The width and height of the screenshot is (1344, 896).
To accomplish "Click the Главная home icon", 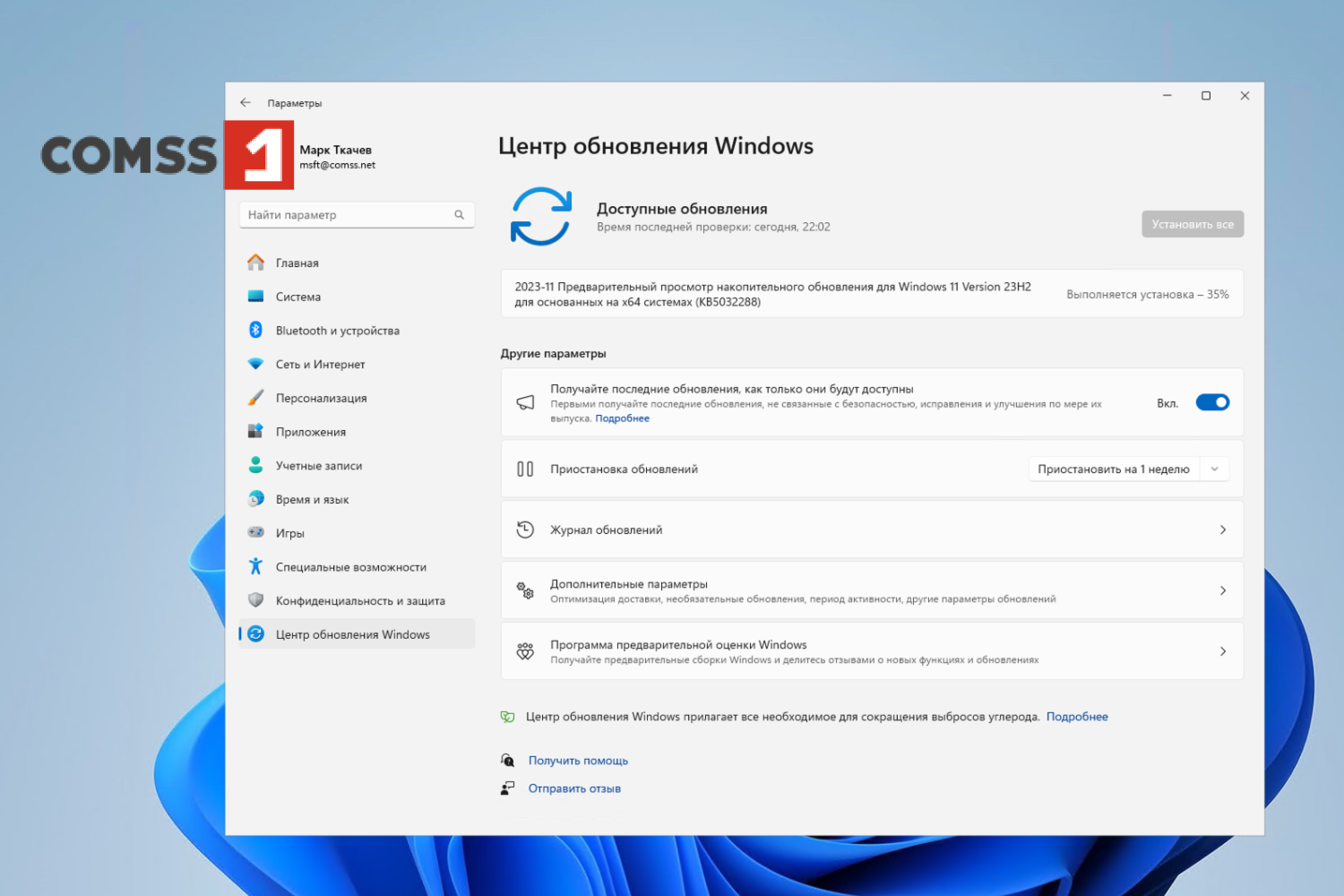I will point(255,263).
